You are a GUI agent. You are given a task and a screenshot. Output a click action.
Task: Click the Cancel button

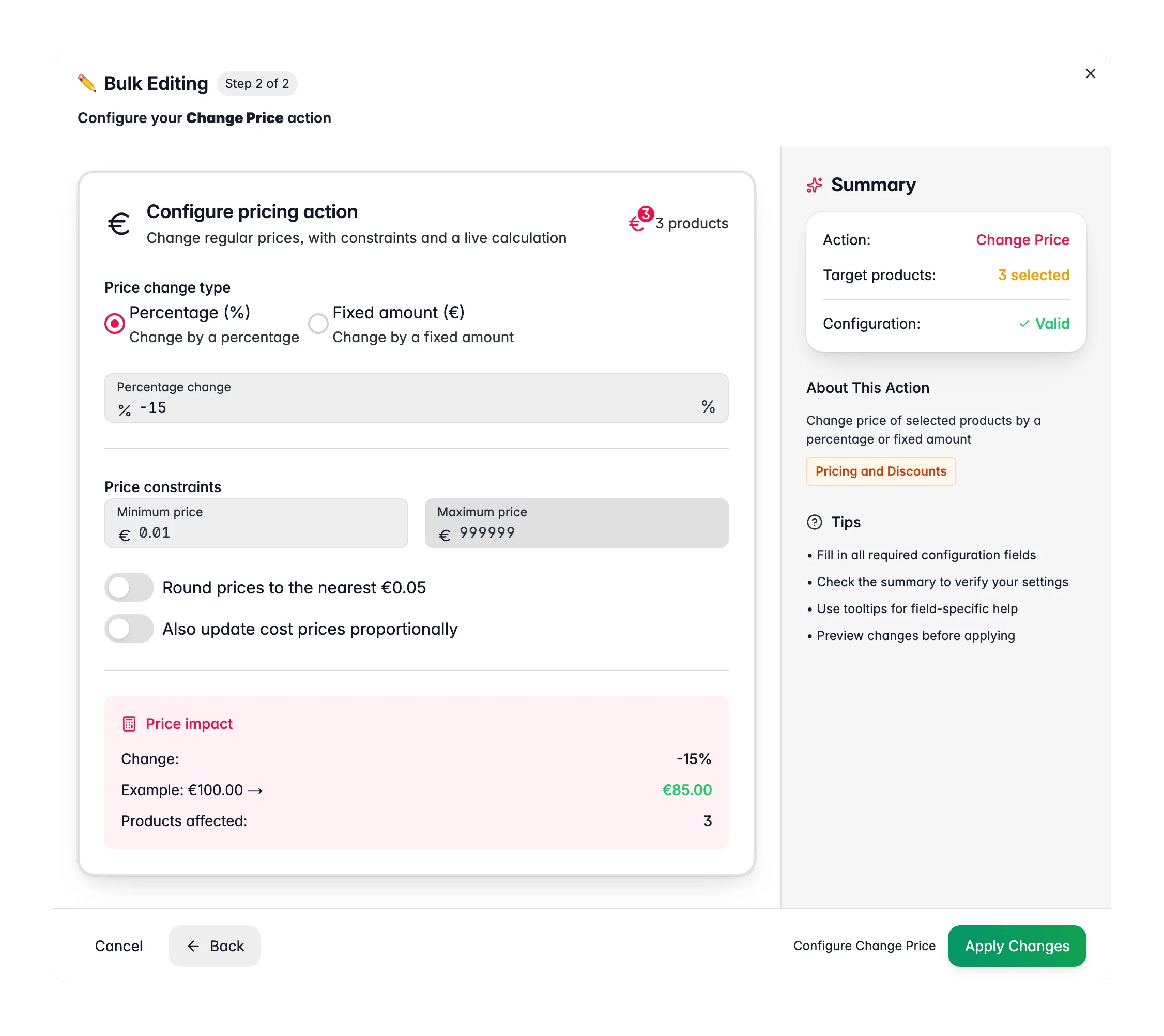click(x=119, y=946)
